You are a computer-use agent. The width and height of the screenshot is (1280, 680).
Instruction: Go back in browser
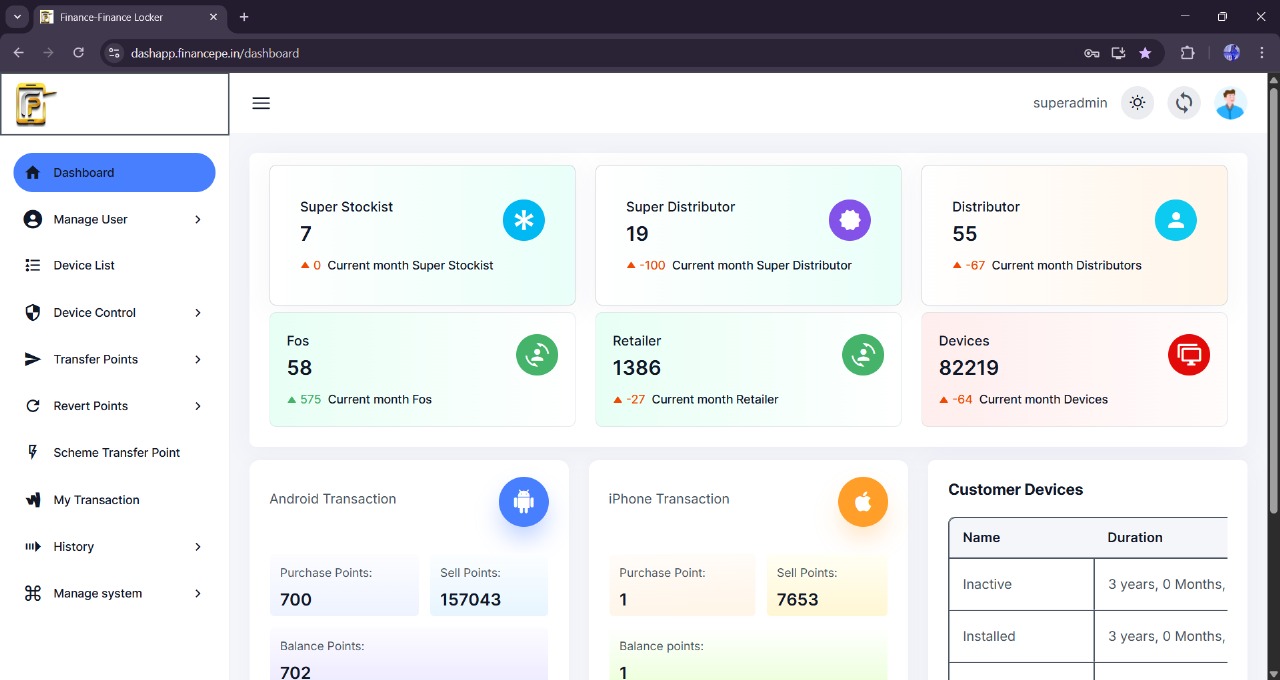(x=18, y=53)
